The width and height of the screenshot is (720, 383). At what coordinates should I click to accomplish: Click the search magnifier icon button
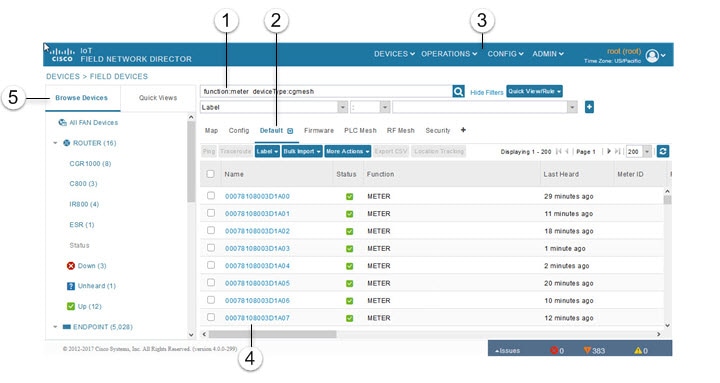pyautogui.click(x=458, y=91)
